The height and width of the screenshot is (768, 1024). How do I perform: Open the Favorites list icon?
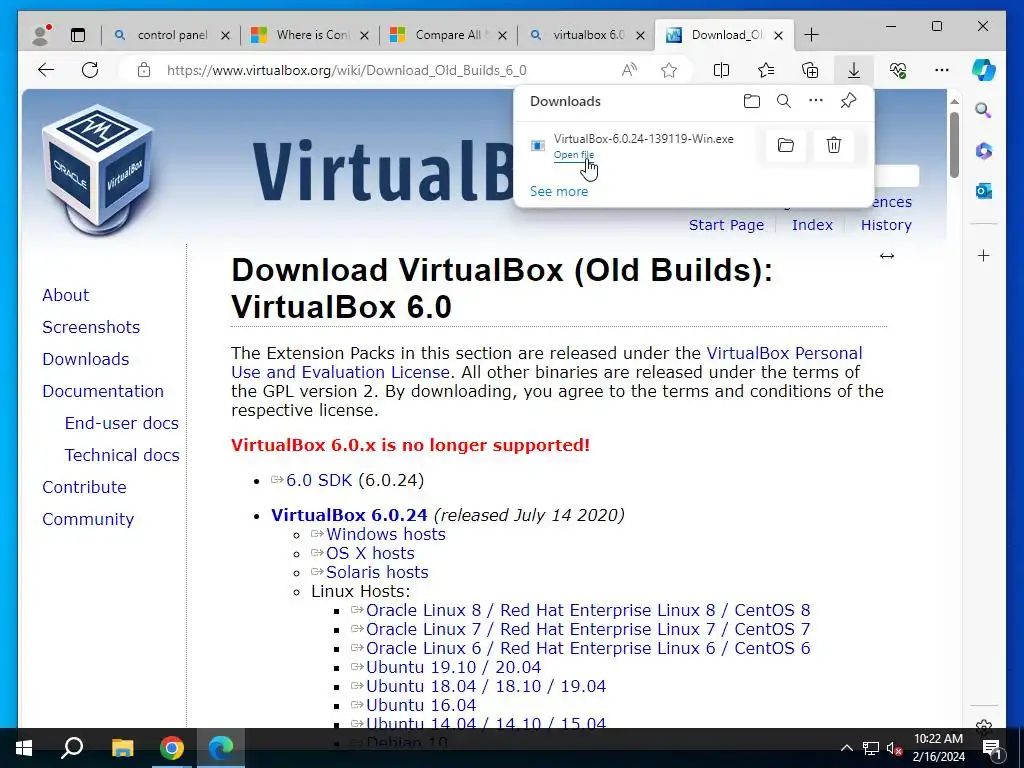[765, 70]
